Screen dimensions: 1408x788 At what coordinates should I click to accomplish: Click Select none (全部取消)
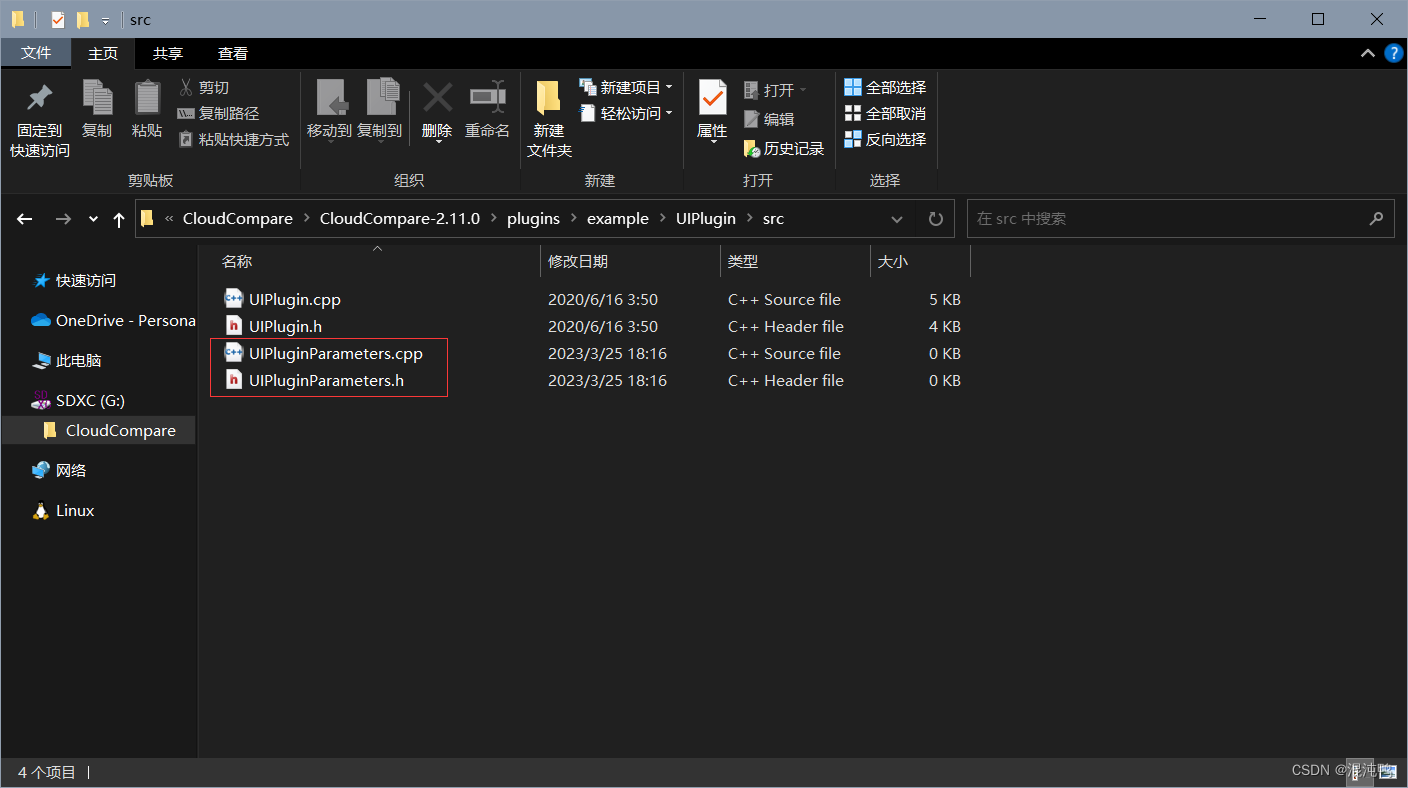point(885,113)
